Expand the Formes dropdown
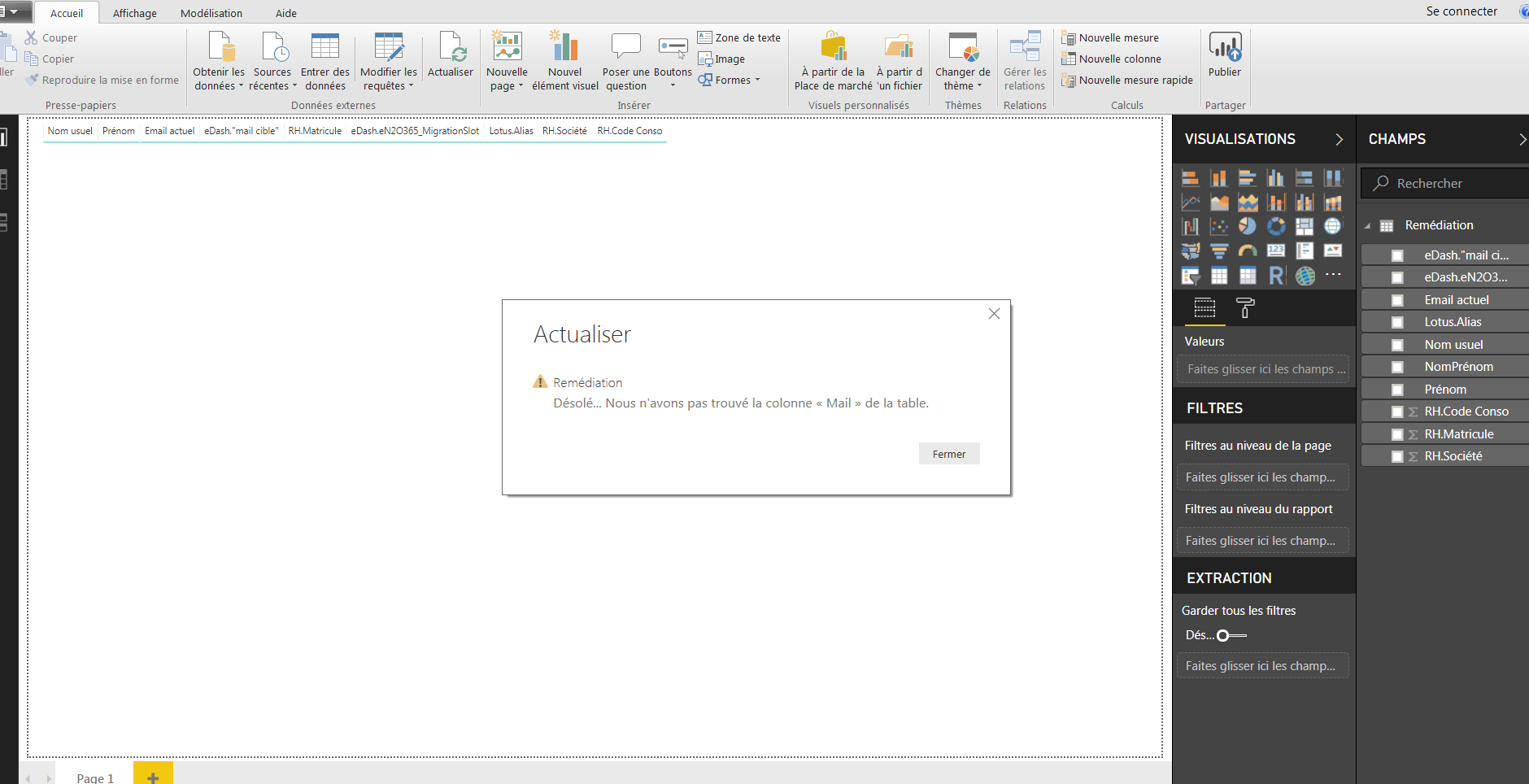Image resolution: width=1529 pixels, height=784 pixels. (x=757, y=80)
